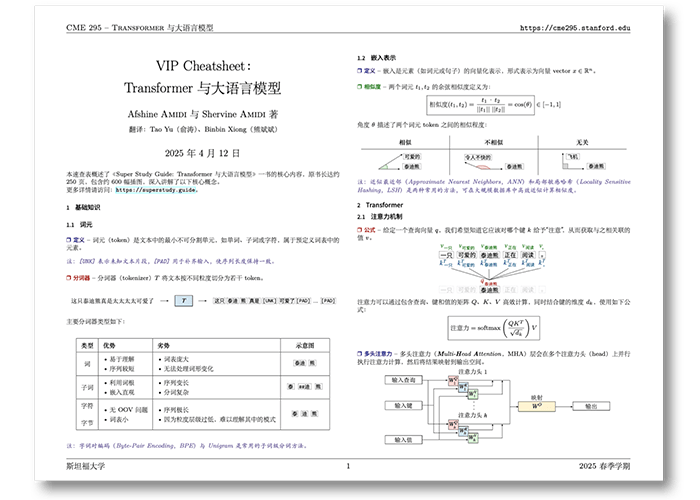The height and width of the screenshot is (500, 700).
Task: Click the page number "1" in footer
Action: (348, 466)
